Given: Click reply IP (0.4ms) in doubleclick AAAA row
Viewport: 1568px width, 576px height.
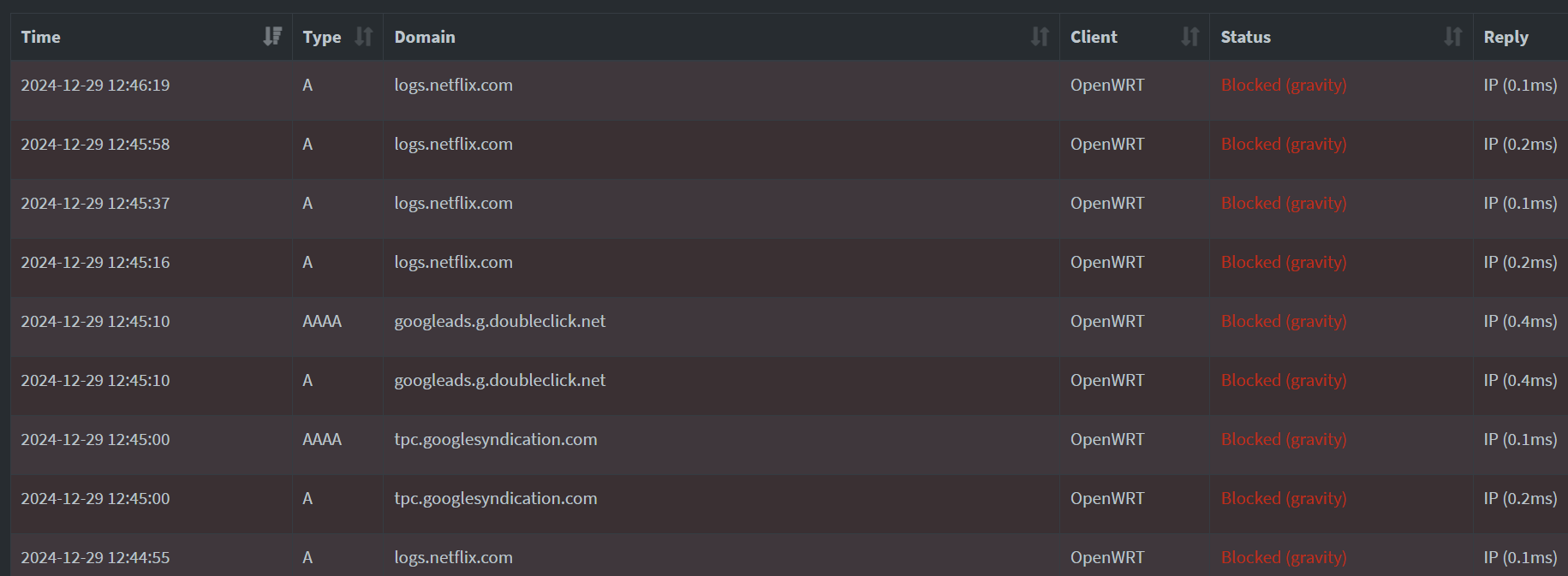Looking at the screenshot, I should 1521,321.
